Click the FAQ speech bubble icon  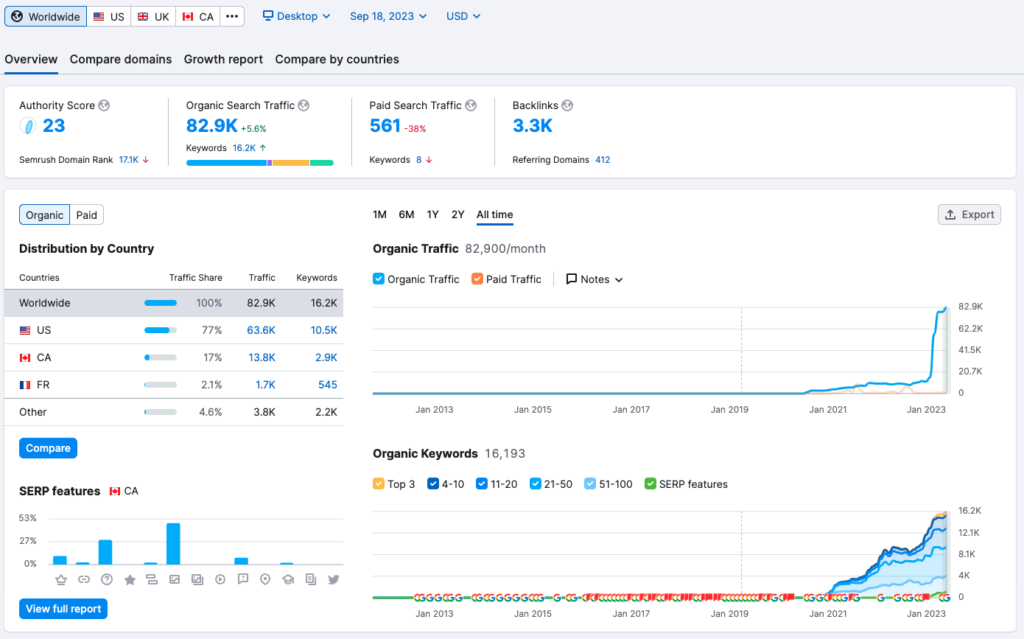[x=243, y=580]
